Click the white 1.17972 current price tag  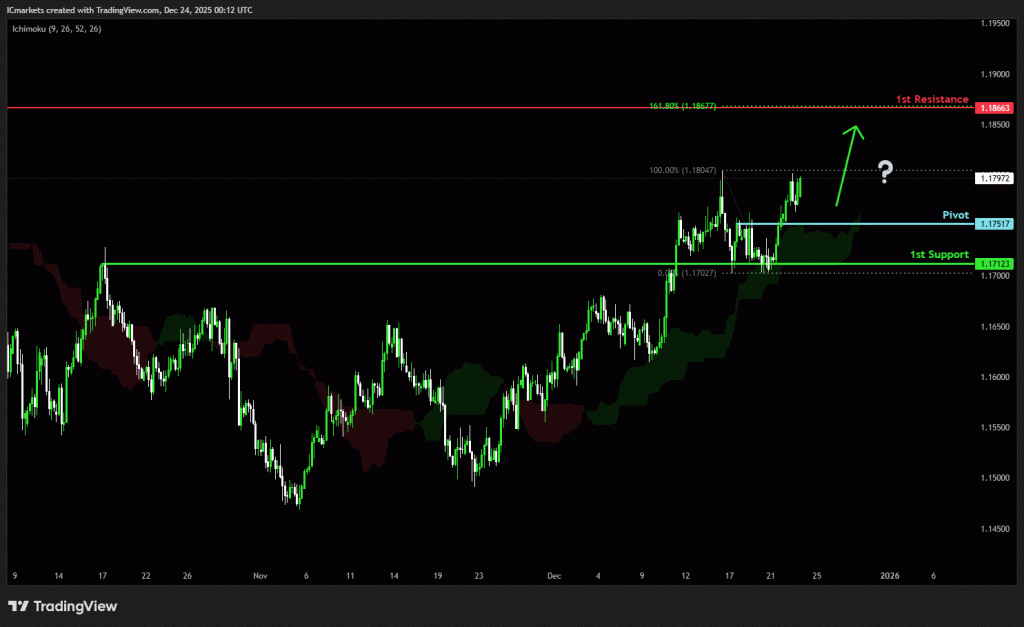pyautogui.click(x=995, y=178)
